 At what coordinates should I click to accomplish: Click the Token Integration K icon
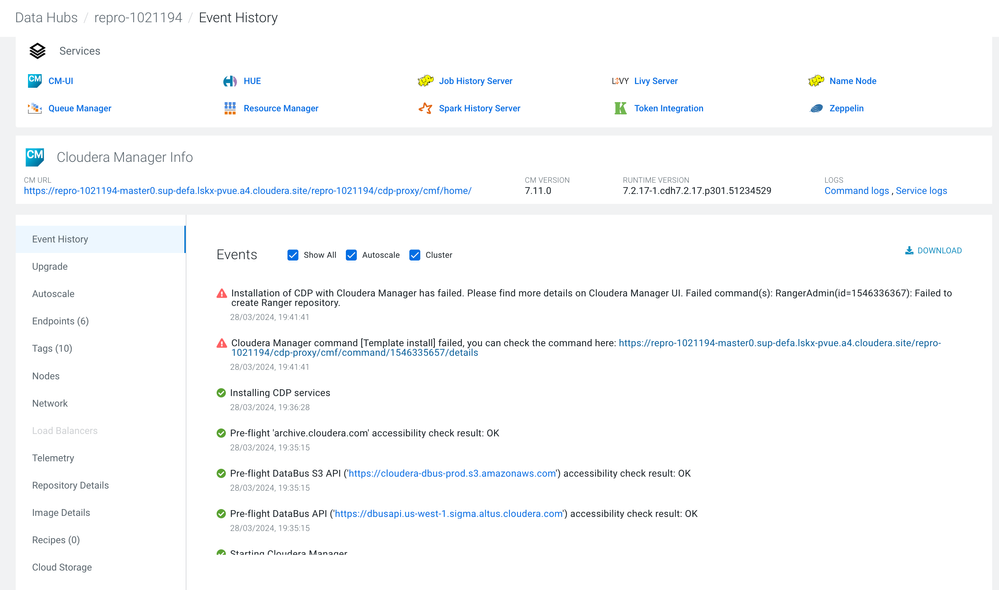pyautogui.click(x=621, y=108)
